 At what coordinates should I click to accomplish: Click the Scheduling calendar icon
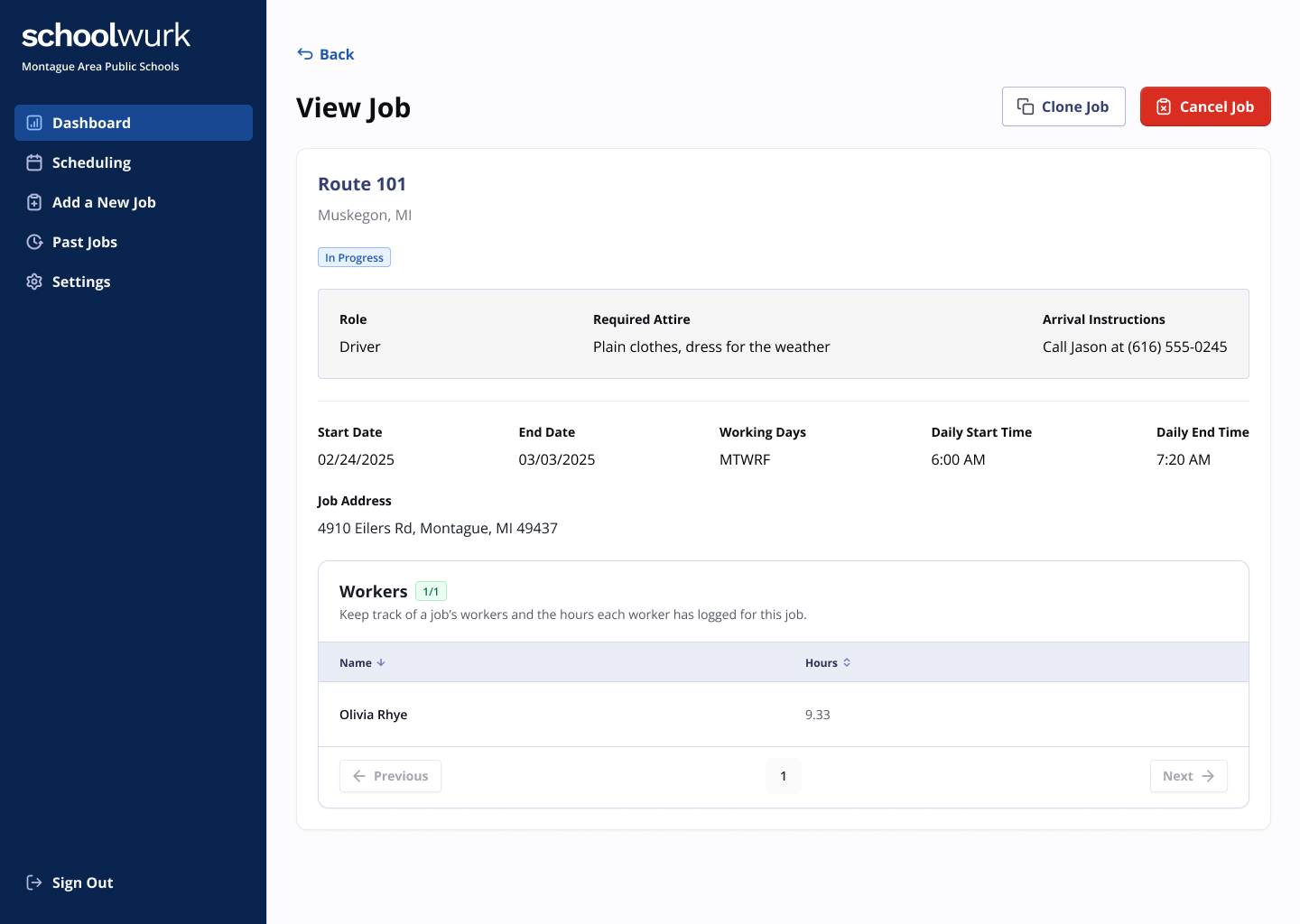point(34,162)
